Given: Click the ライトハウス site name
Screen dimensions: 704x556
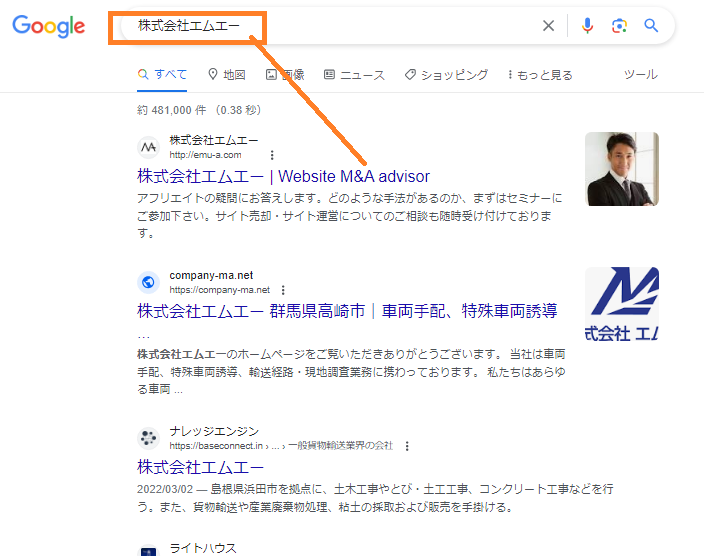Looking at the screenshot, I should coord(203,548).
